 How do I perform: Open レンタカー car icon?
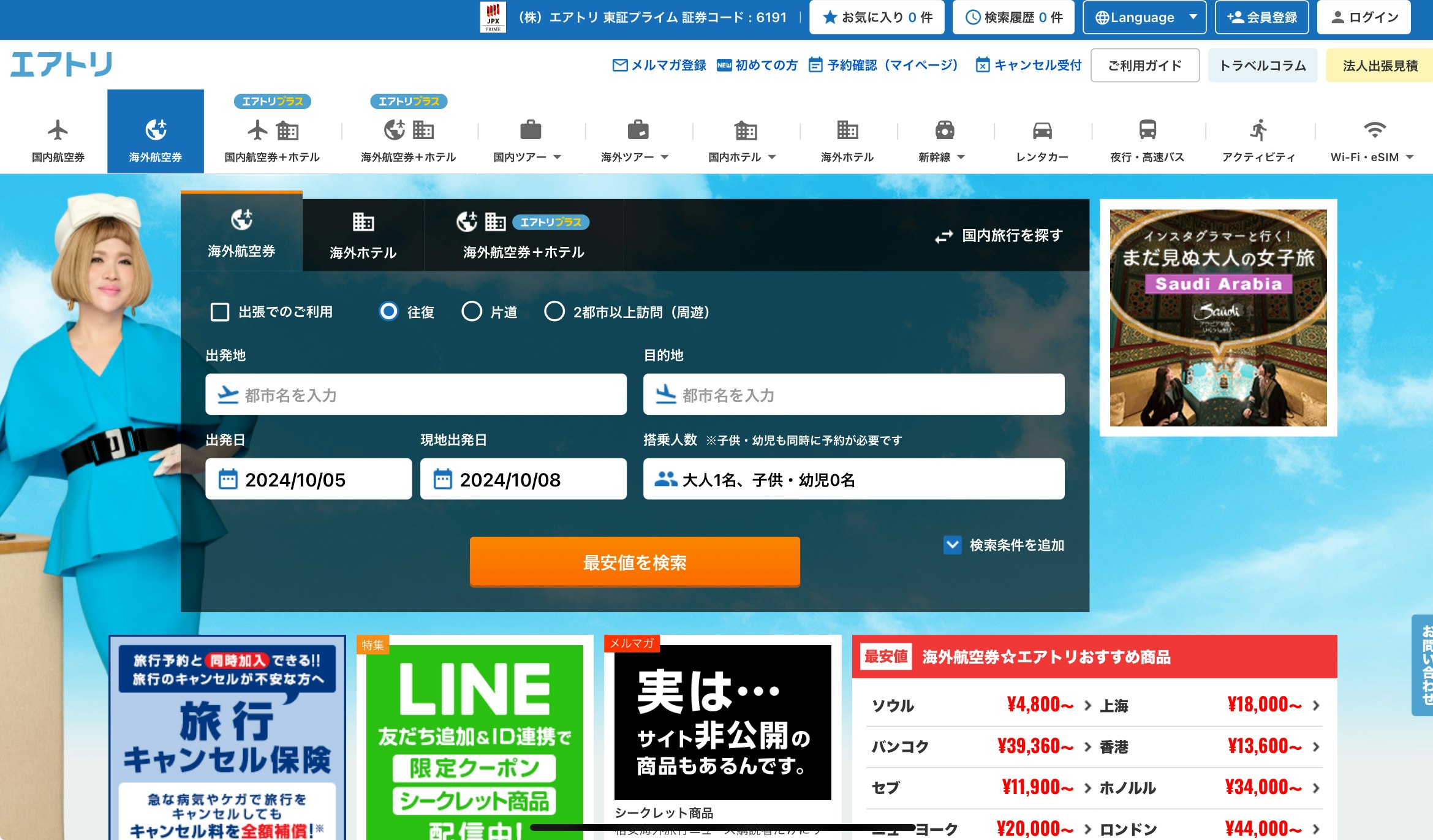(1042, 130)
